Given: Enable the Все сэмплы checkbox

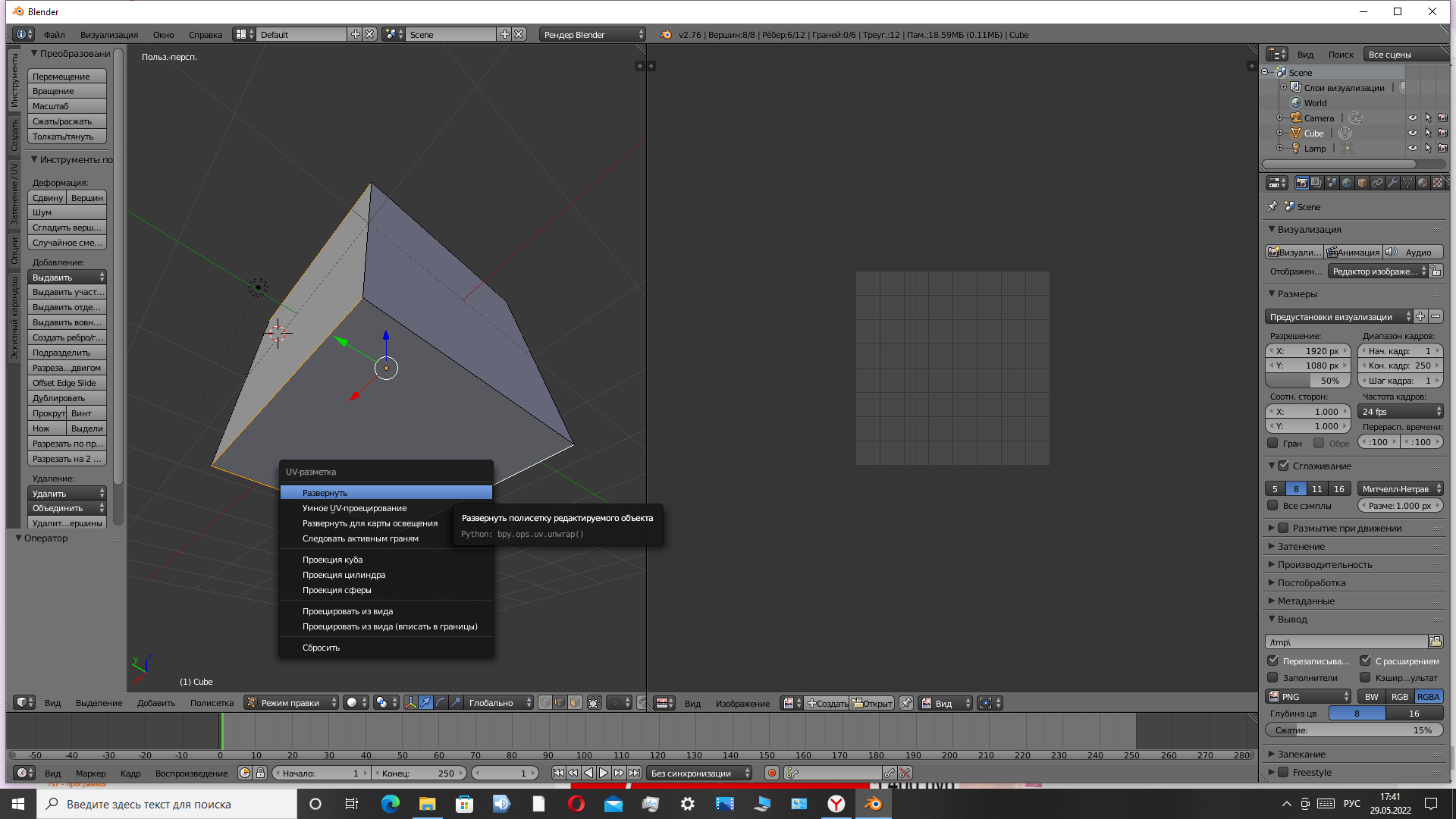Looking at the screenshot, I should pos(1273,505).
